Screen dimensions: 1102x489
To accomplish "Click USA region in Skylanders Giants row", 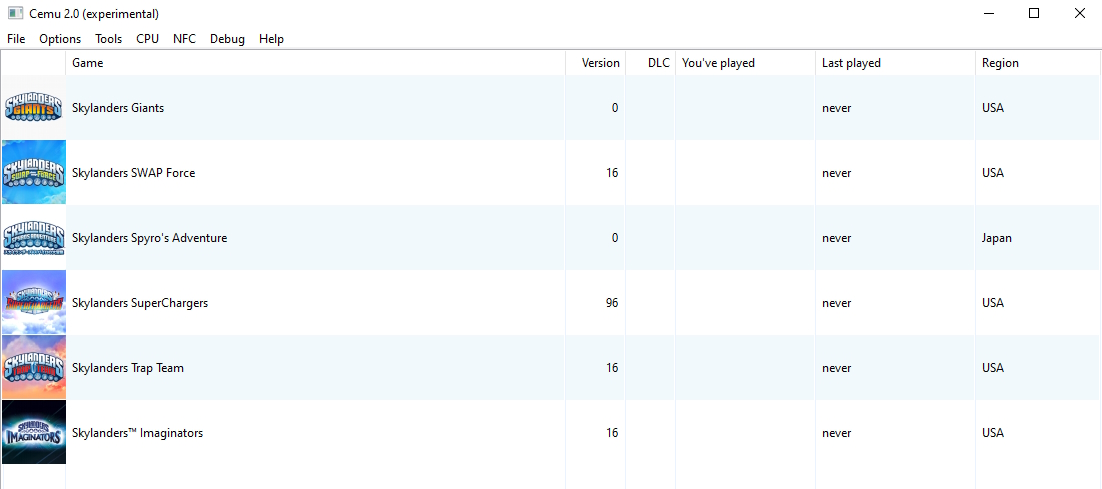I will (993, 108).
